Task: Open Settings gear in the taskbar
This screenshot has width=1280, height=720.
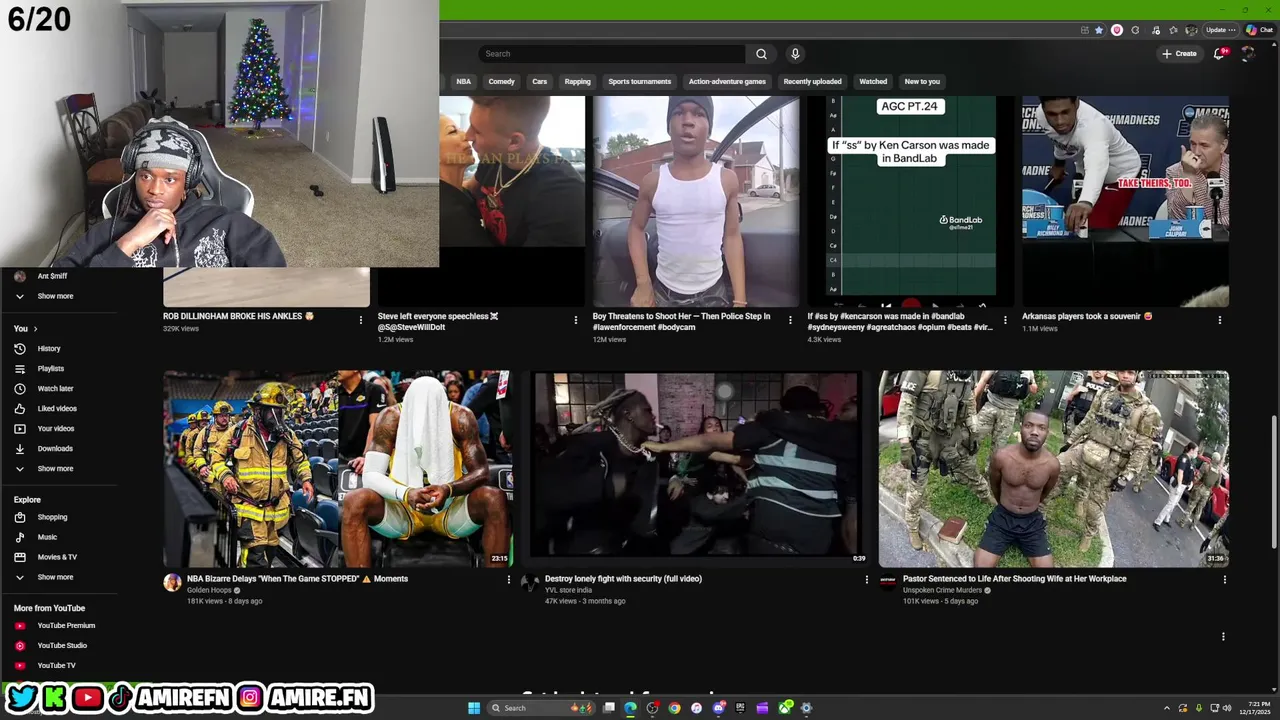Action: 806,708
